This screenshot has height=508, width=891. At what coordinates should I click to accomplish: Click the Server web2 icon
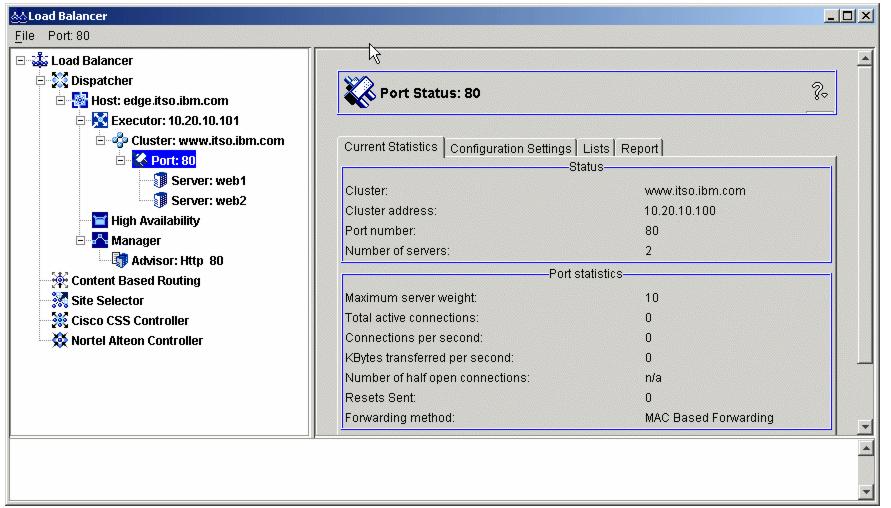pos(160,201)
